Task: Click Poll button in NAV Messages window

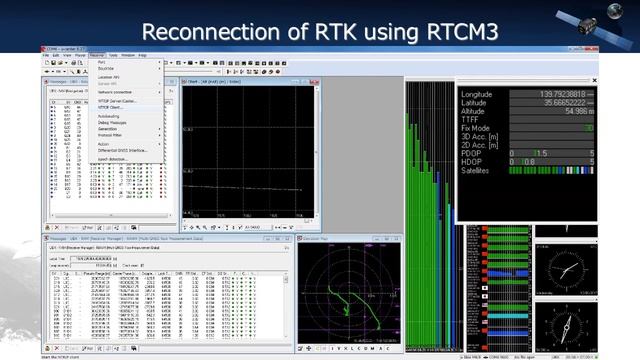Action: (x=87, y=227)
